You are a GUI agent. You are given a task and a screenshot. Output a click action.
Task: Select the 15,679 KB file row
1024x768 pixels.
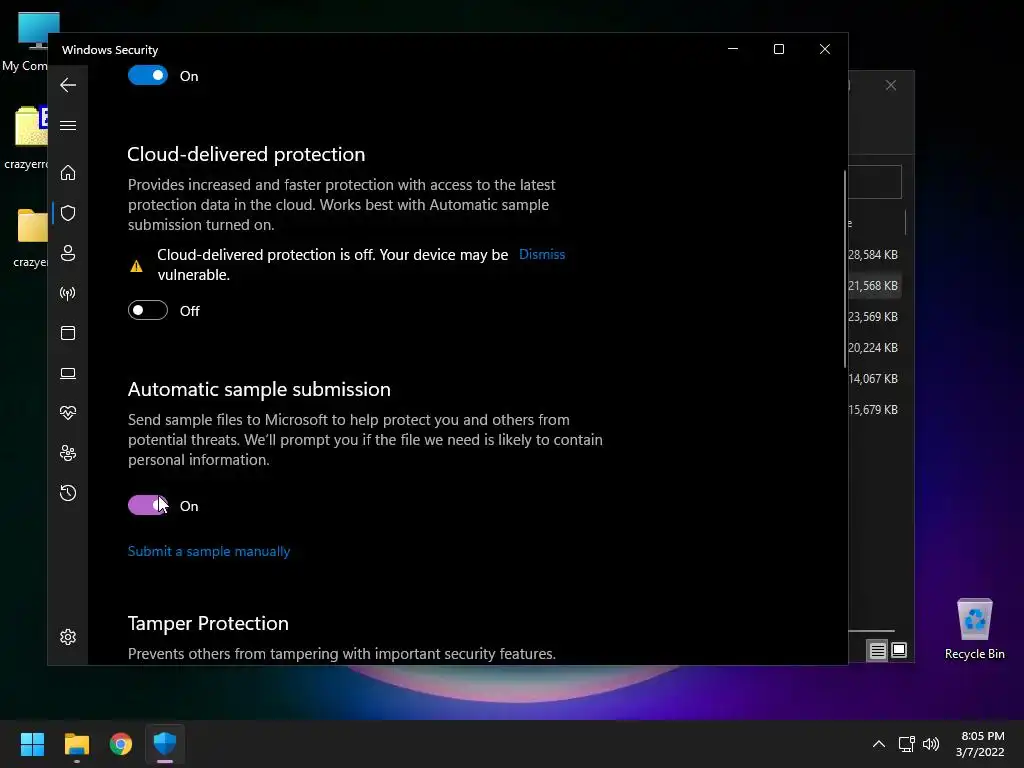pos(875,409)
